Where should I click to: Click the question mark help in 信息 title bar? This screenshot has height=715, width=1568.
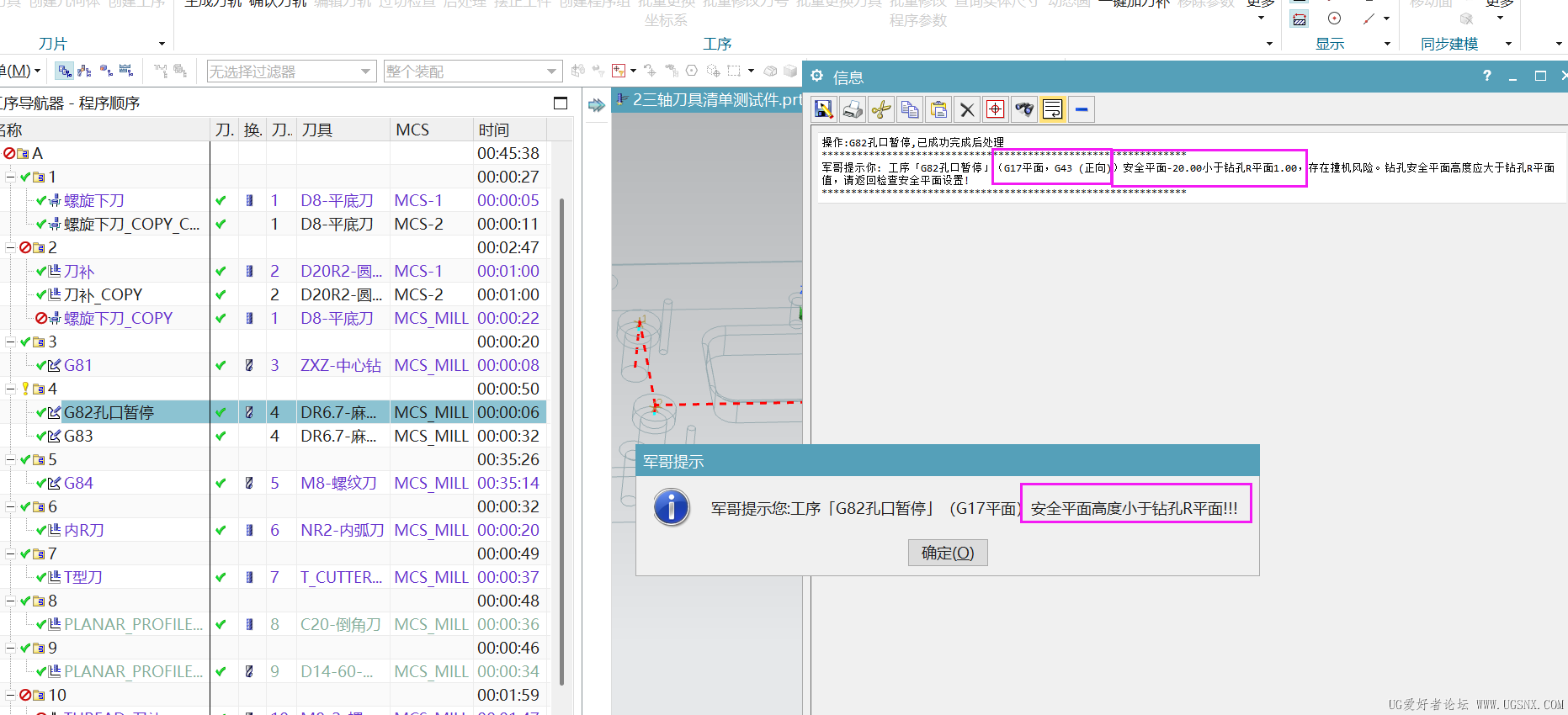1487,76
